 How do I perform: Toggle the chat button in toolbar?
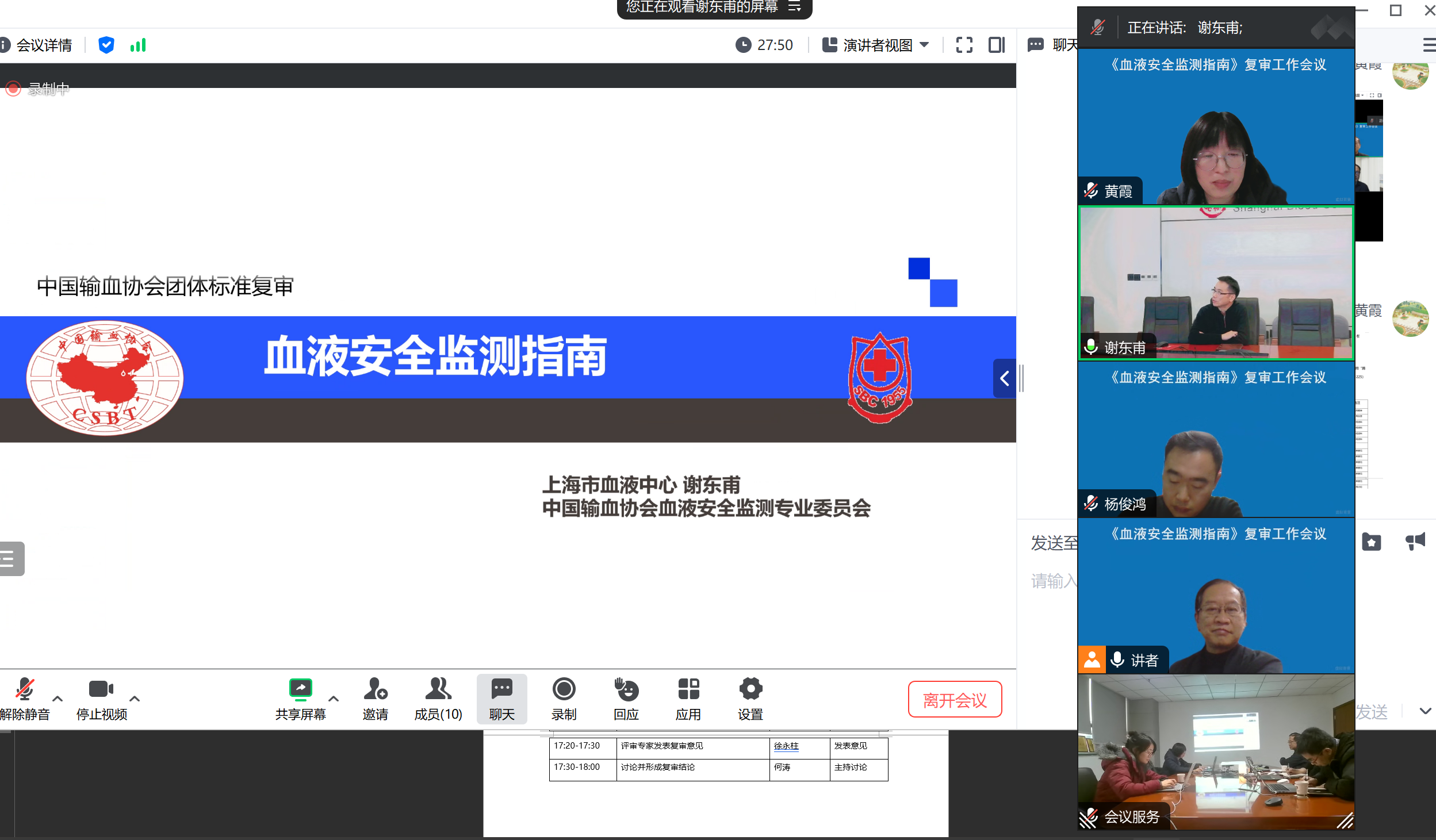coord(502,699)
